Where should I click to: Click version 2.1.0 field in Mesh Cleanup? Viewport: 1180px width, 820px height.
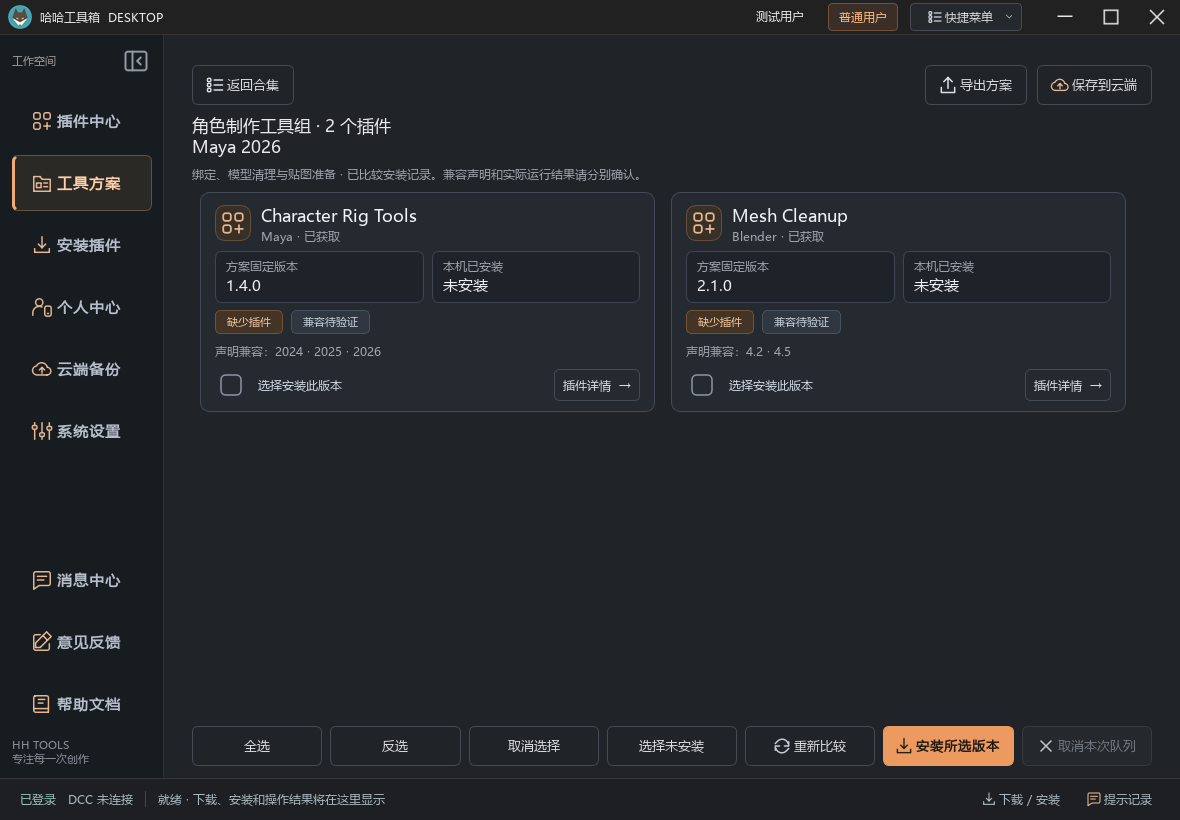pos(790,277)
